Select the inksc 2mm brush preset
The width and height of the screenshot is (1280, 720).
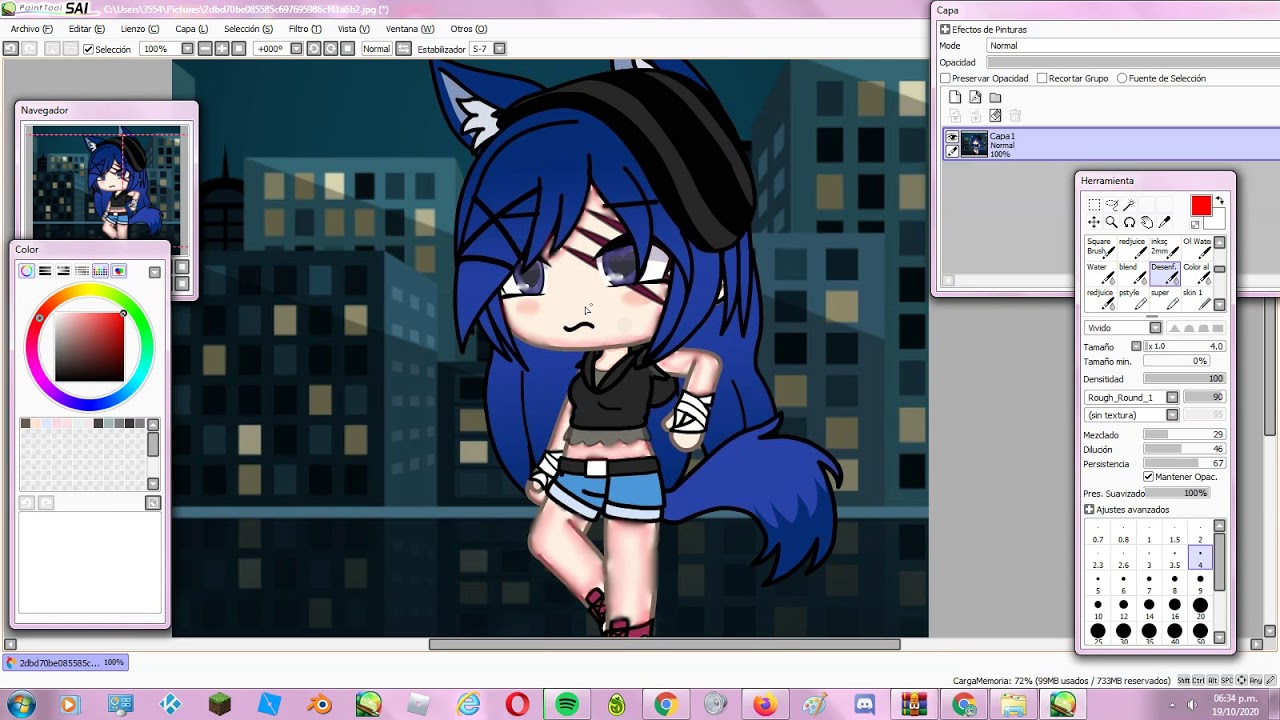(x=1164, y=247)
